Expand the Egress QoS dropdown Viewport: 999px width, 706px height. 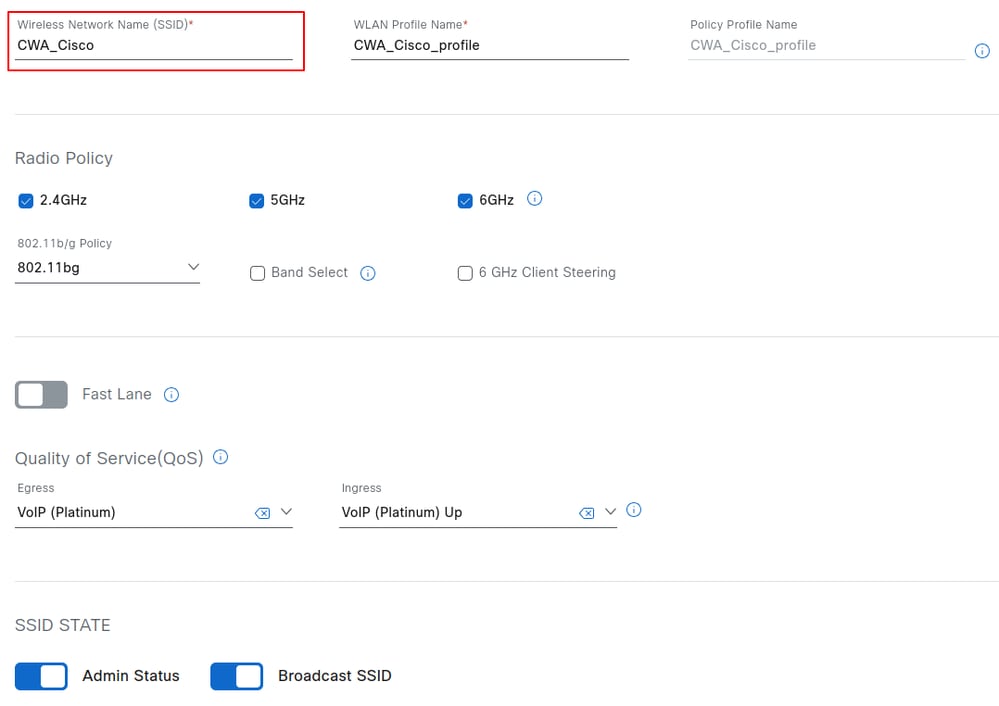tap(286, 512)
